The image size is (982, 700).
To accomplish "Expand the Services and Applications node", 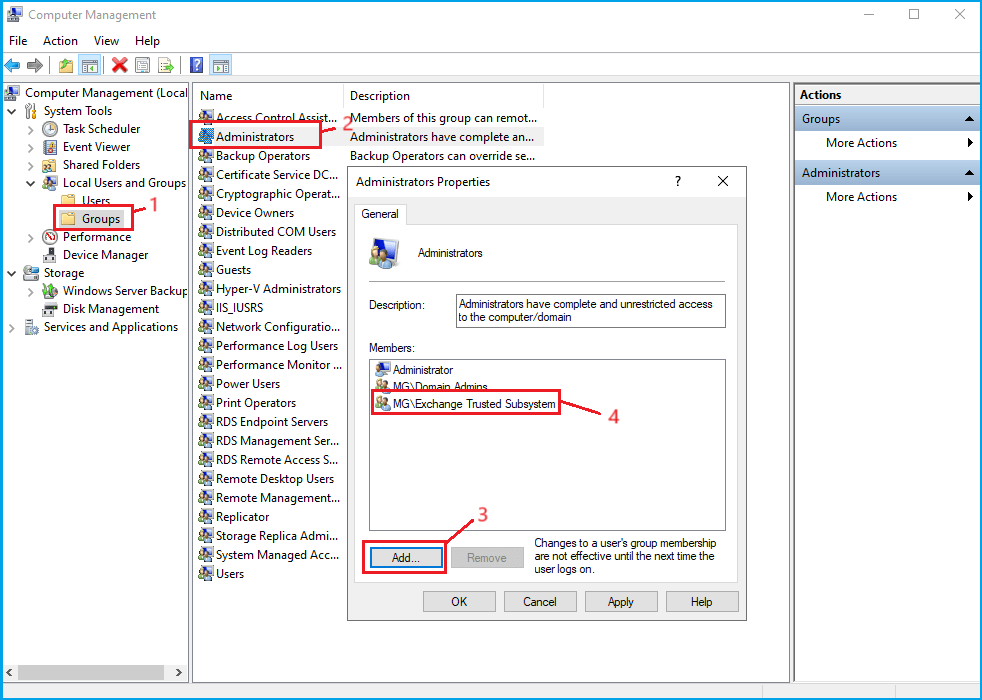I will coord(11,327).
